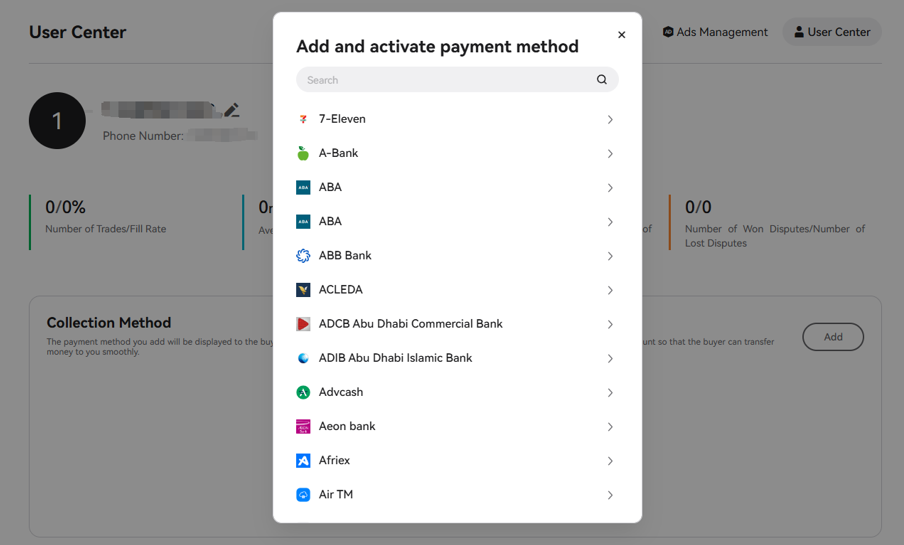Screen dimensions: 904x545
Task: Expand the second ABA row chevron
Action: [x=610, y=222]
